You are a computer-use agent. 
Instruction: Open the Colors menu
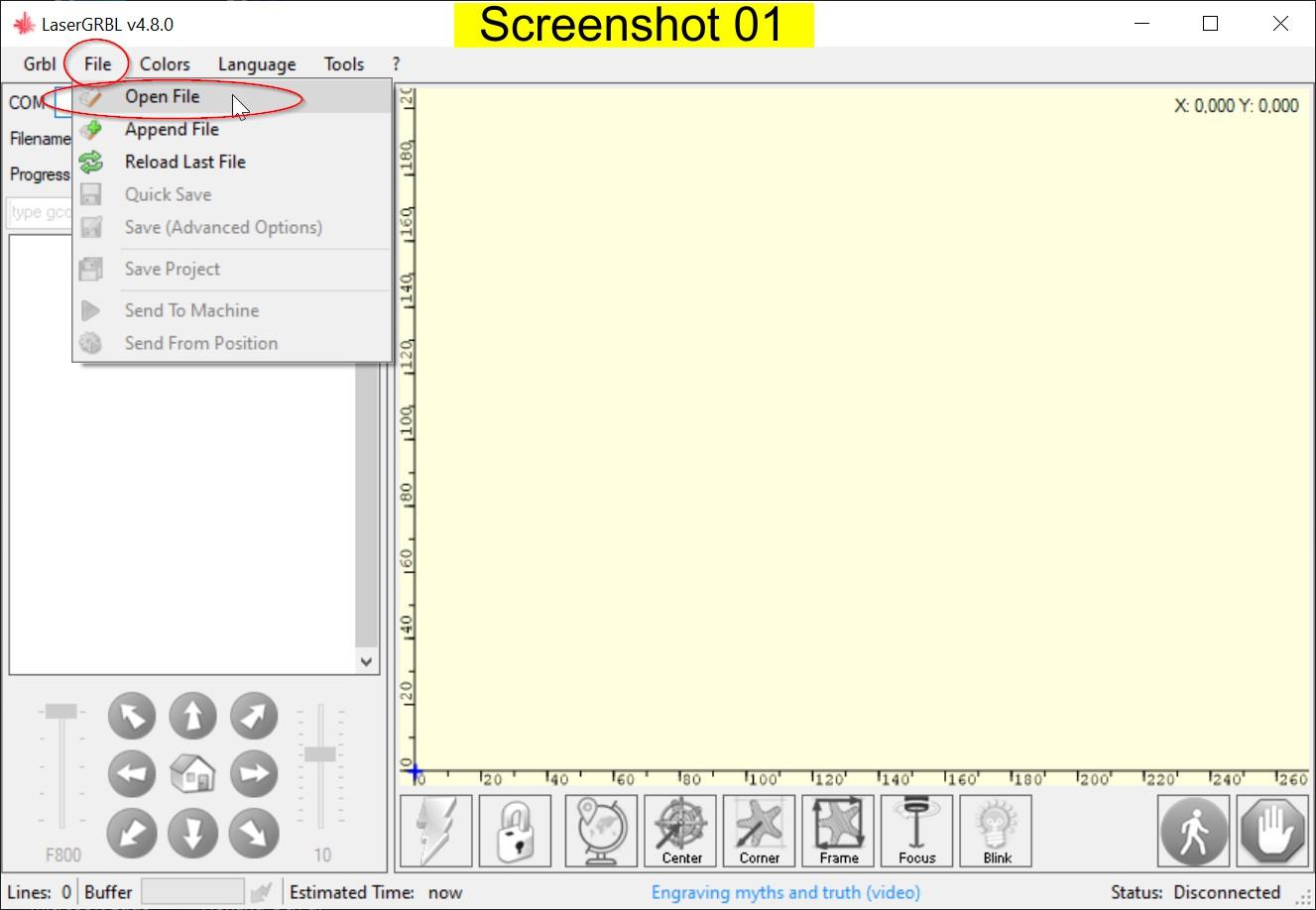pyautogui.click(x=165, y=63)
